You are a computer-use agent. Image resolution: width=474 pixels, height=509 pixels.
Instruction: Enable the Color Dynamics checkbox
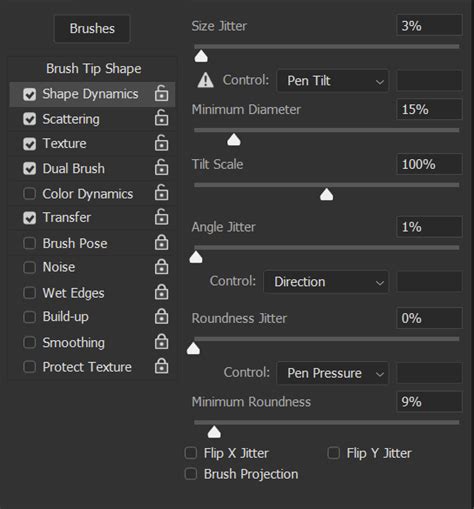30,193
